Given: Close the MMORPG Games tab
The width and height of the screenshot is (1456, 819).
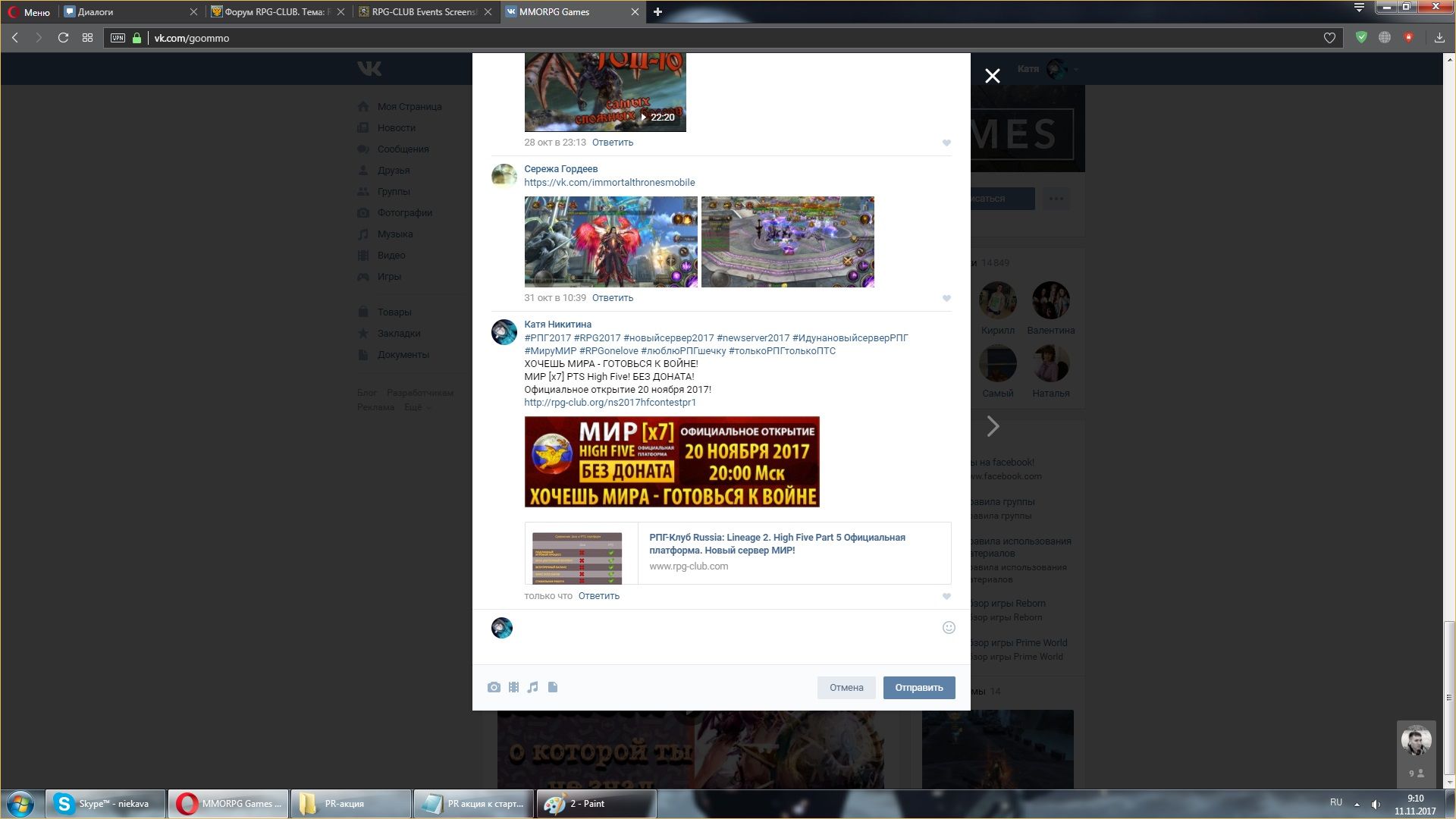Looking at the screenshot, I should 635,11.
